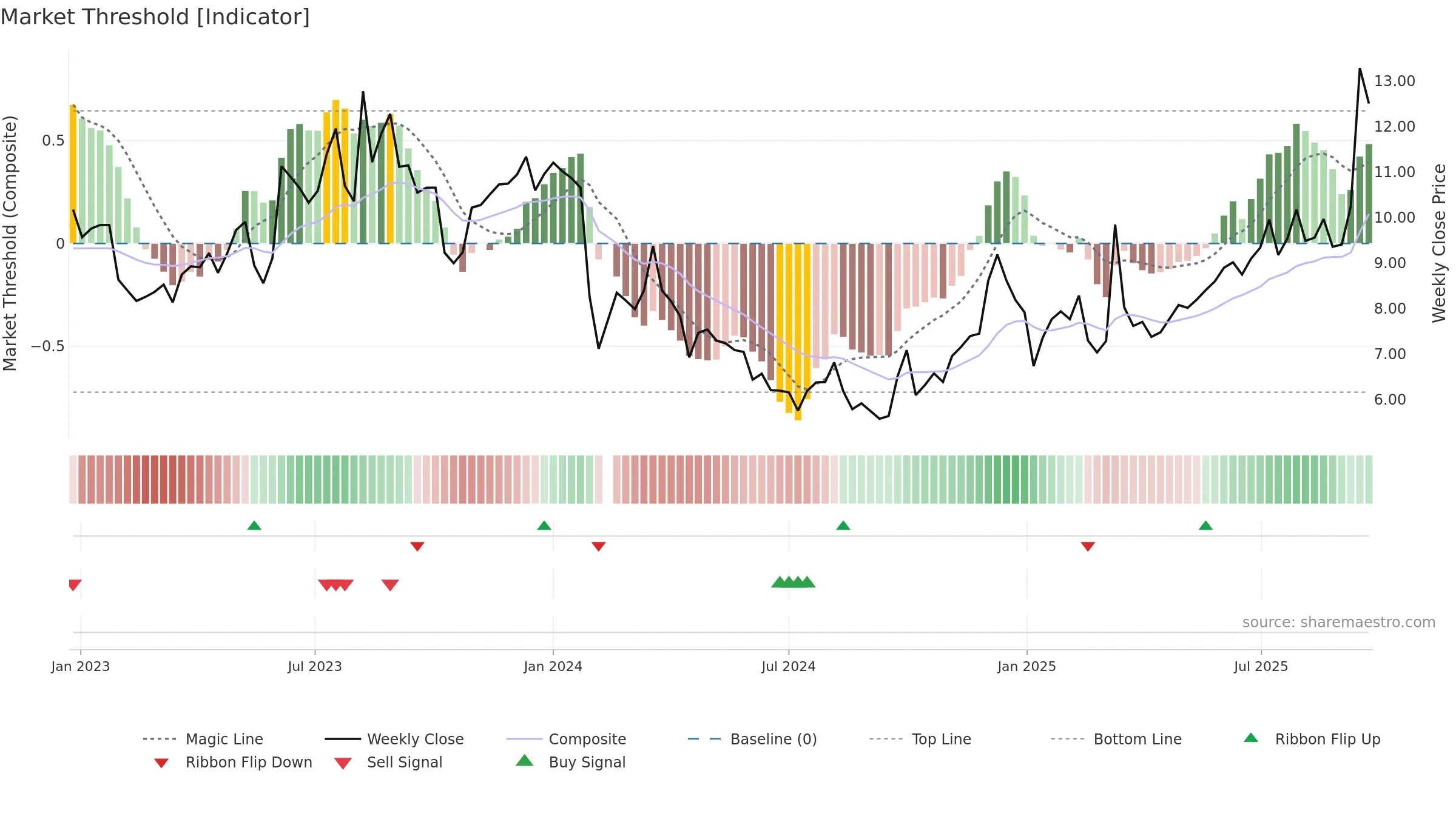Click the Jan 2024 x-axis label

553,666
